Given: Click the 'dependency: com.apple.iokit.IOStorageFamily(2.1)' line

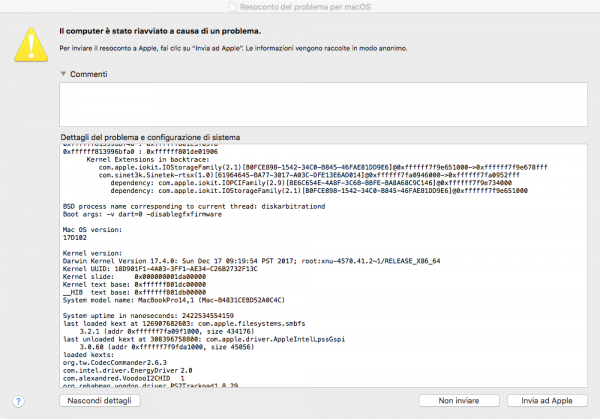Looking at the screenshot, I should [x=319, y=191].
